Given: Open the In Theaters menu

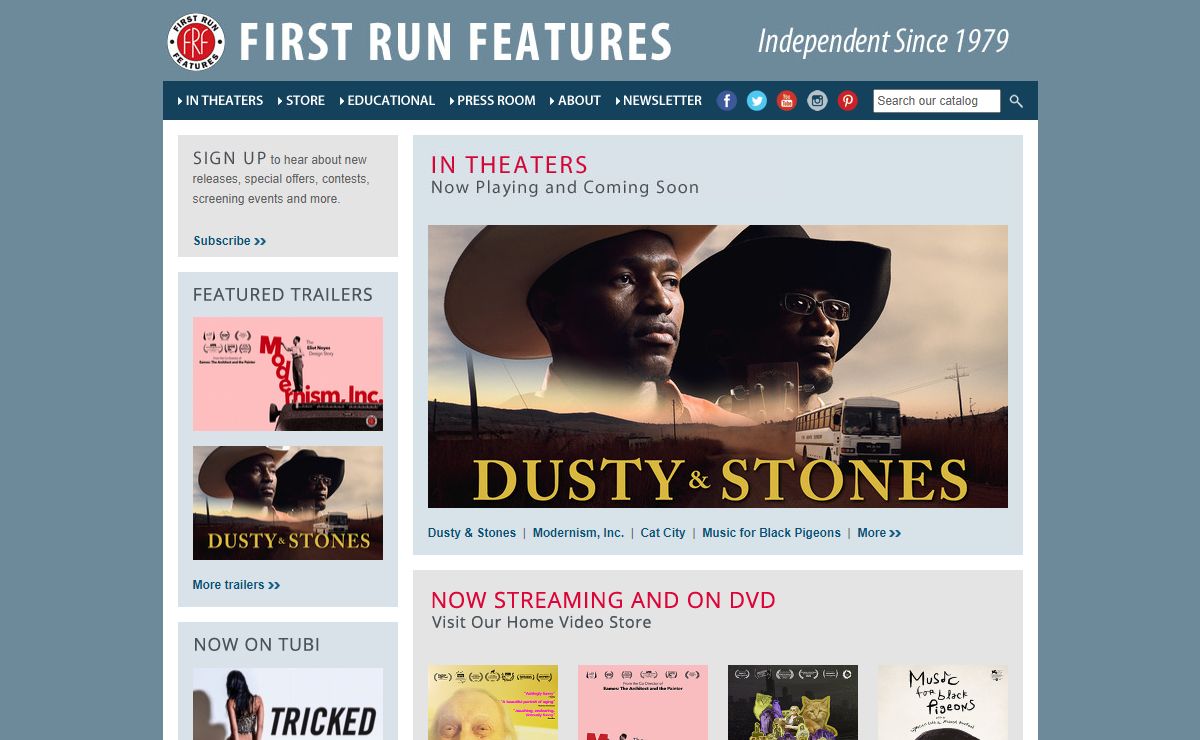Looking at the screenshot, I should (220, 100).
